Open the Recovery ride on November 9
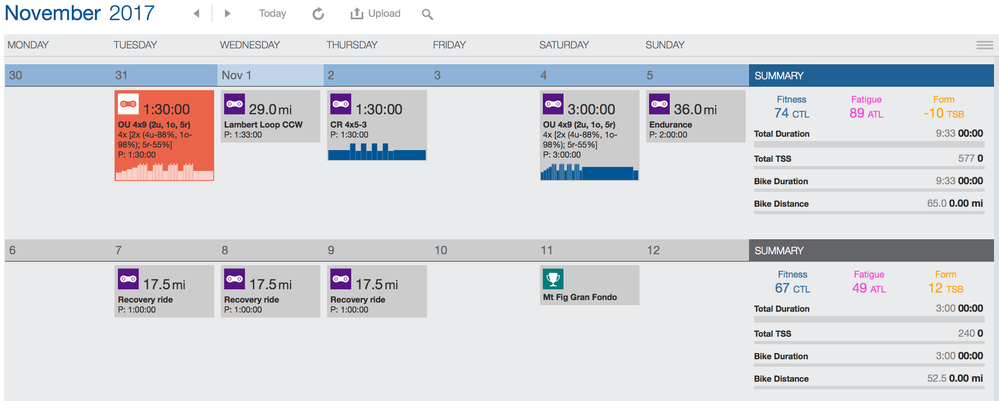The width and height of the screenshot is (999, 401). [x=377, y=291]
